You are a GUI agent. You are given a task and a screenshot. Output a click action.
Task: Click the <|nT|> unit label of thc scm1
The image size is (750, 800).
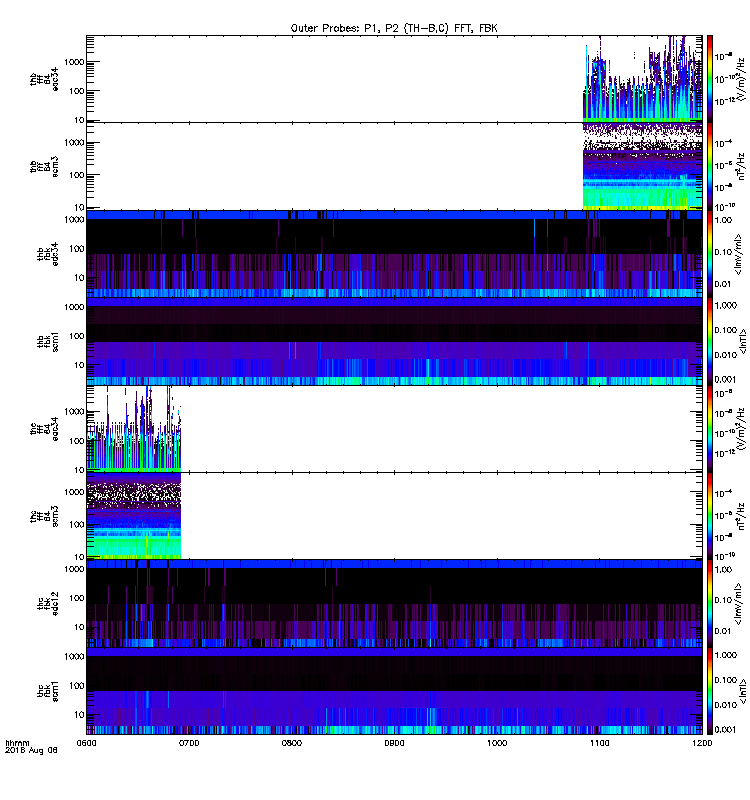pyautogui.click(x=743, y=691)
